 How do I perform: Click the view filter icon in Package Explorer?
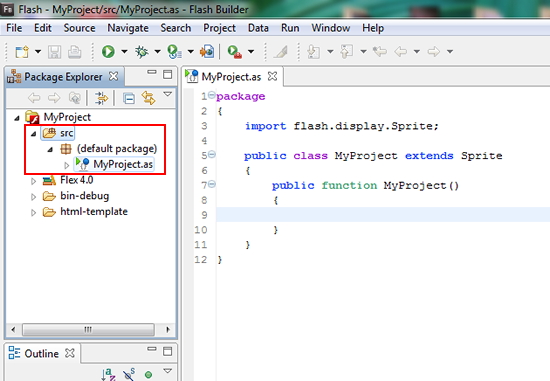coord(101,98)
